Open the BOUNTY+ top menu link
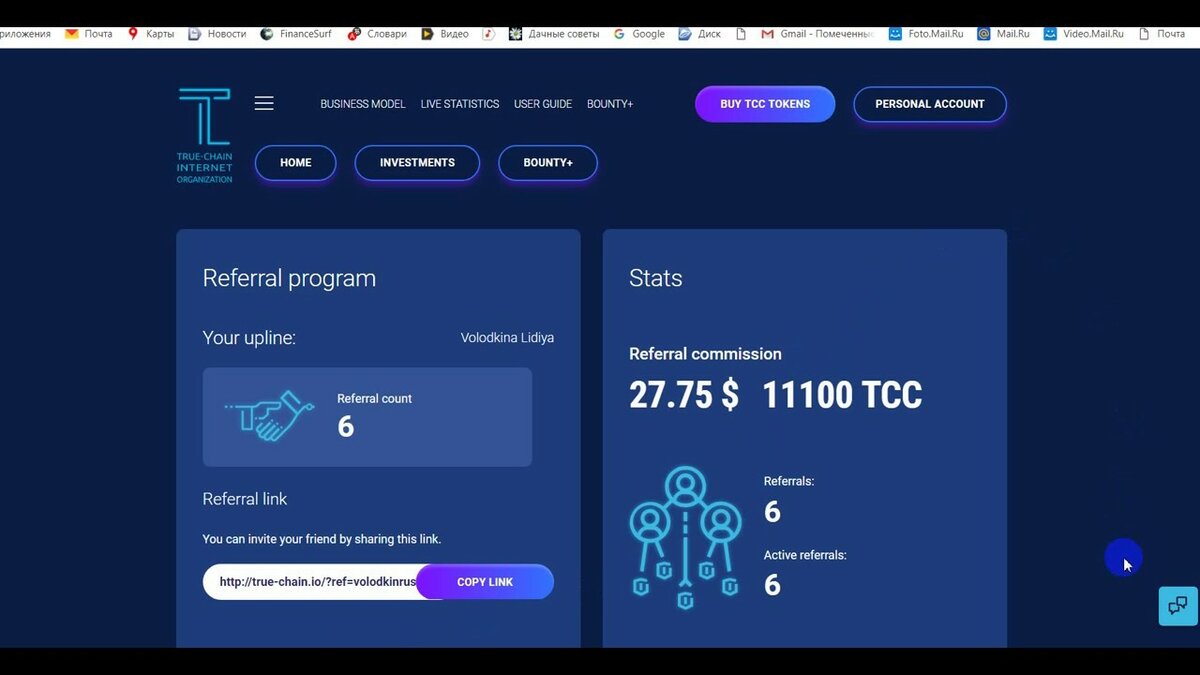Image resolution: width=1200 pixels, height=675 pixels. [610, 104]
